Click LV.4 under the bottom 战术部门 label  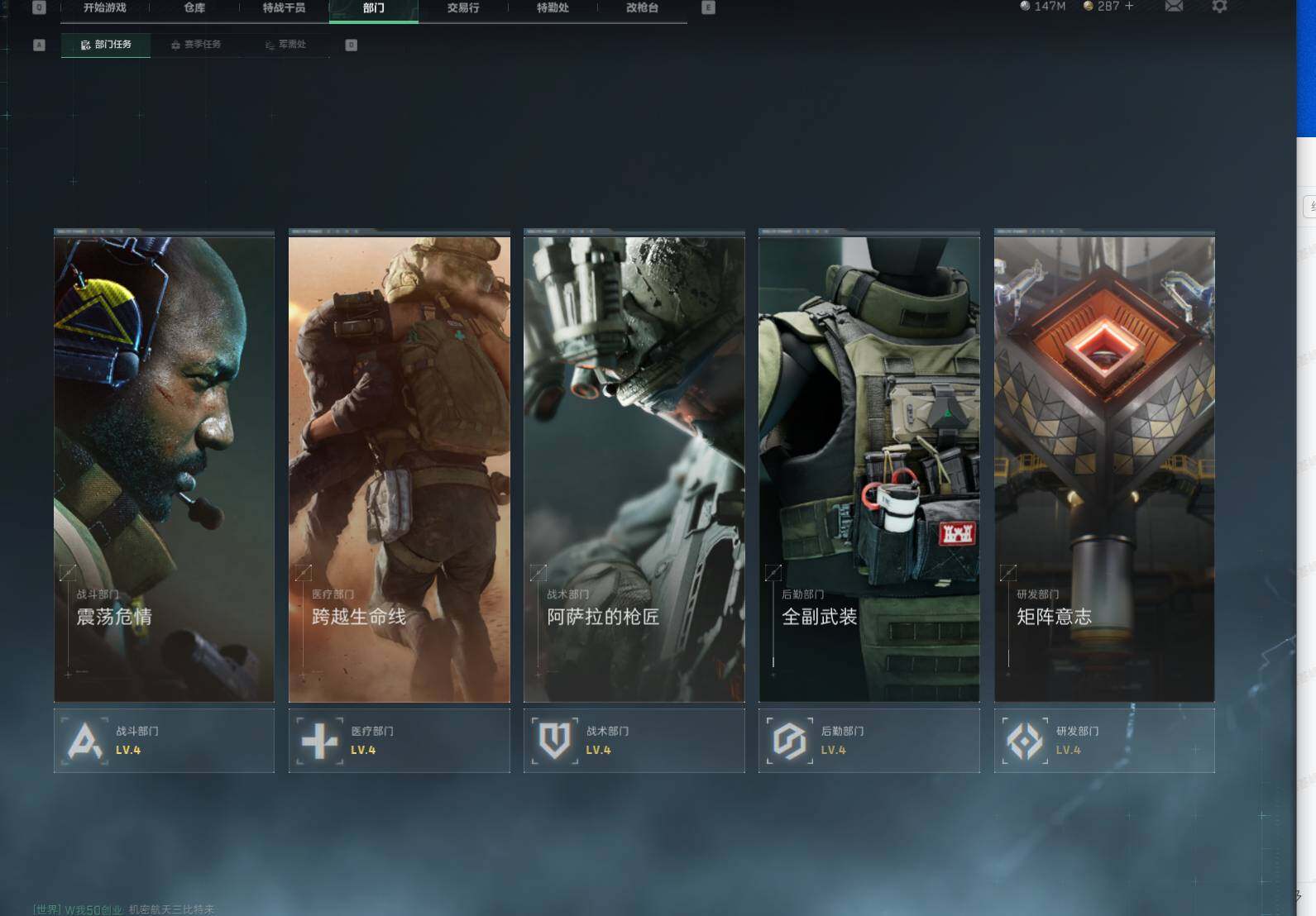coord(598,751)
